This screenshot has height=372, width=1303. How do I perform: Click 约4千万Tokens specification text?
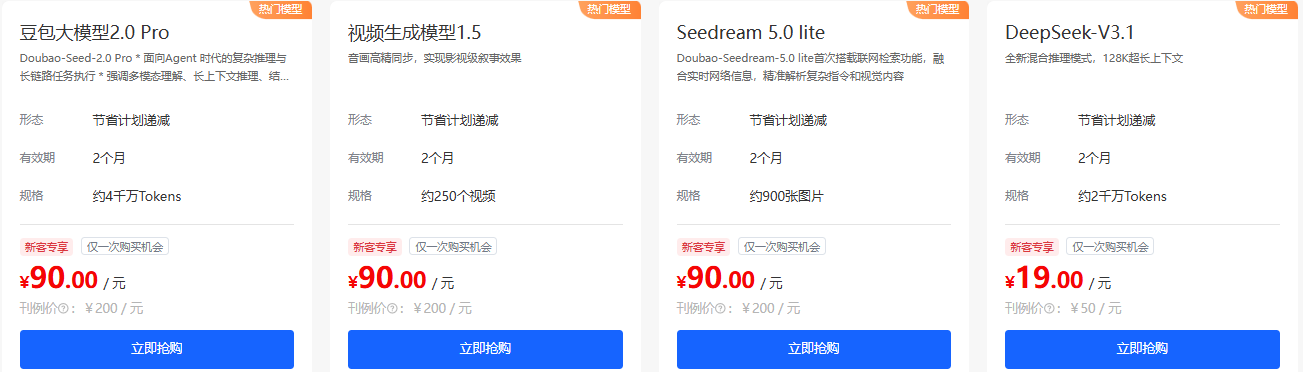point(137,196)
